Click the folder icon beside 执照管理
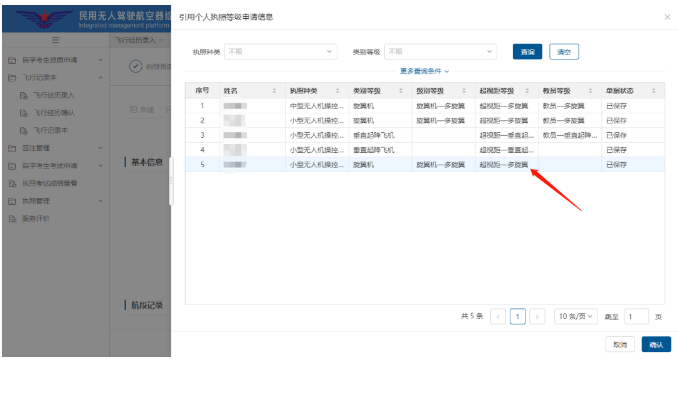 click(x=12, y=201)
